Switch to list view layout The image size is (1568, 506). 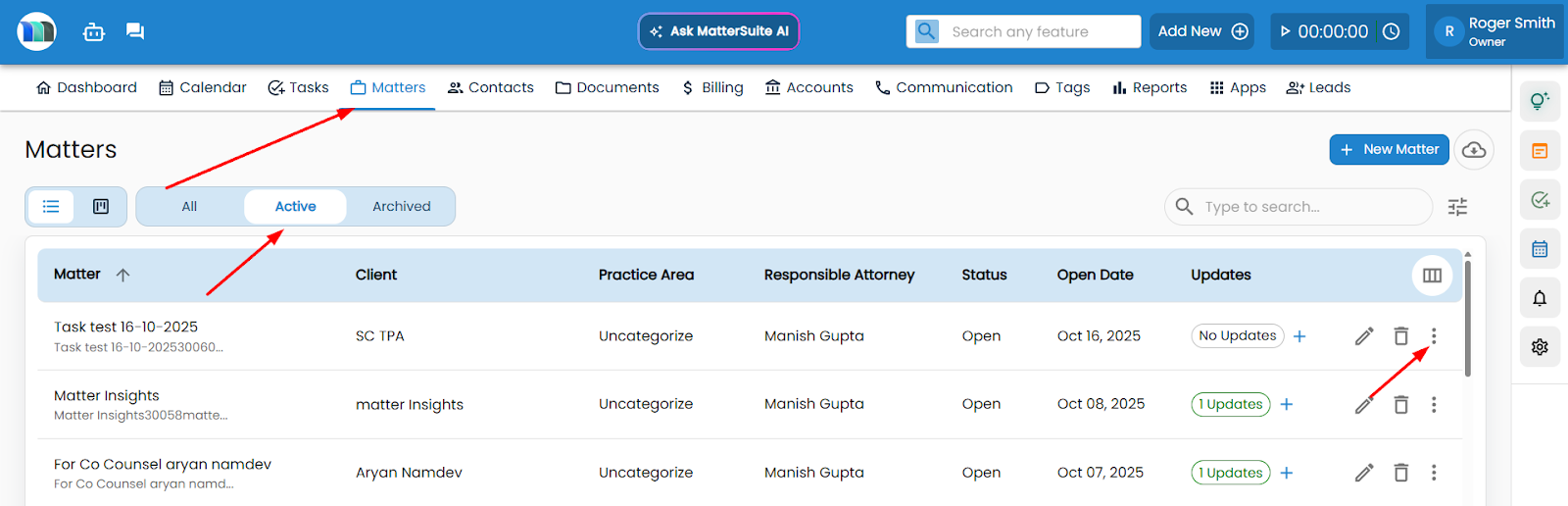tap(51, 207)
